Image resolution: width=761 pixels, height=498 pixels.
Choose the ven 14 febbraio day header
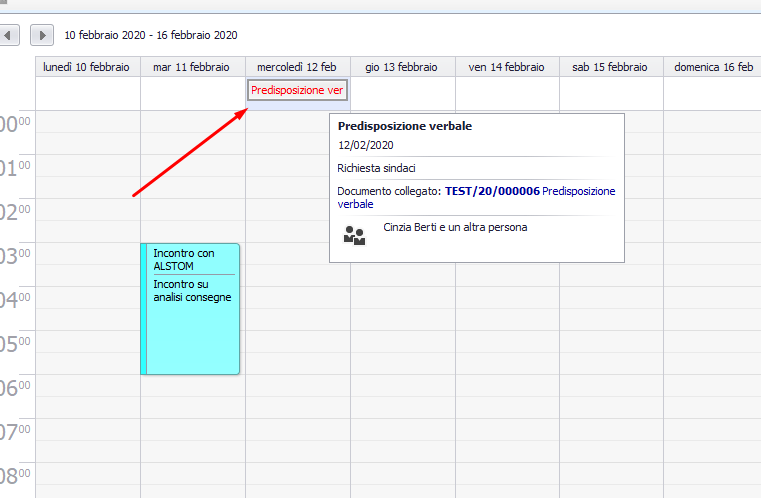pos(506,67)
